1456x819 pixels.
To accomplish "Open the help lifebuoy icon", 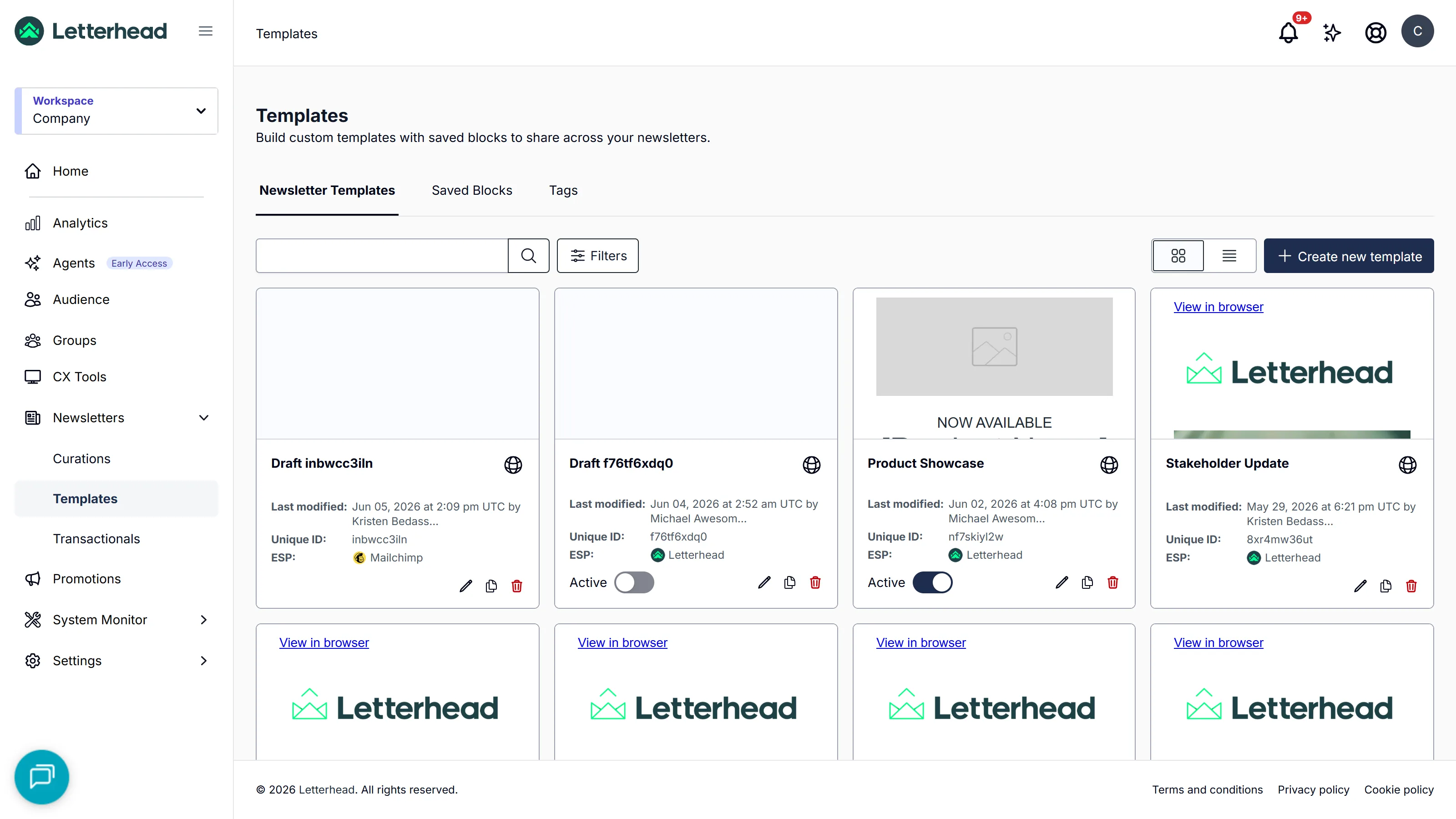I will click(x=1375, y=32).
